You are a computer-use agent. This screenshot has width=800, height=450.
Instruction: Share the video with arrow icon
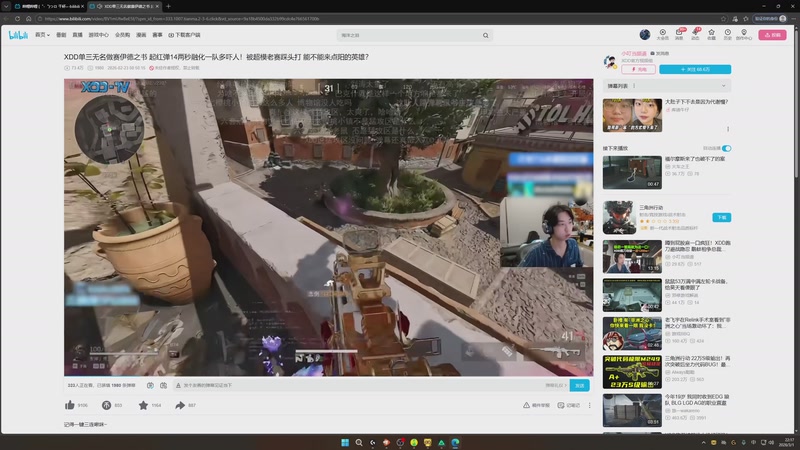(180, 405)
